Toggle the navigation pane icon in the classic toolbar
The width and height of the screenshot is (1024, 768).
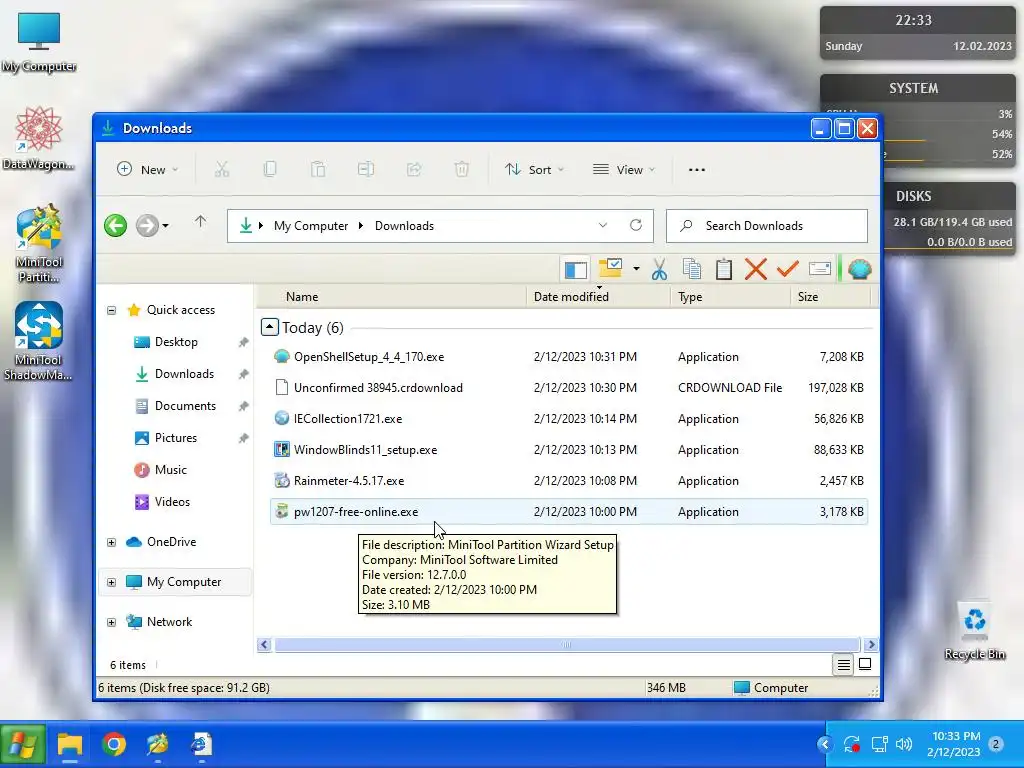[x=575, y=270]
